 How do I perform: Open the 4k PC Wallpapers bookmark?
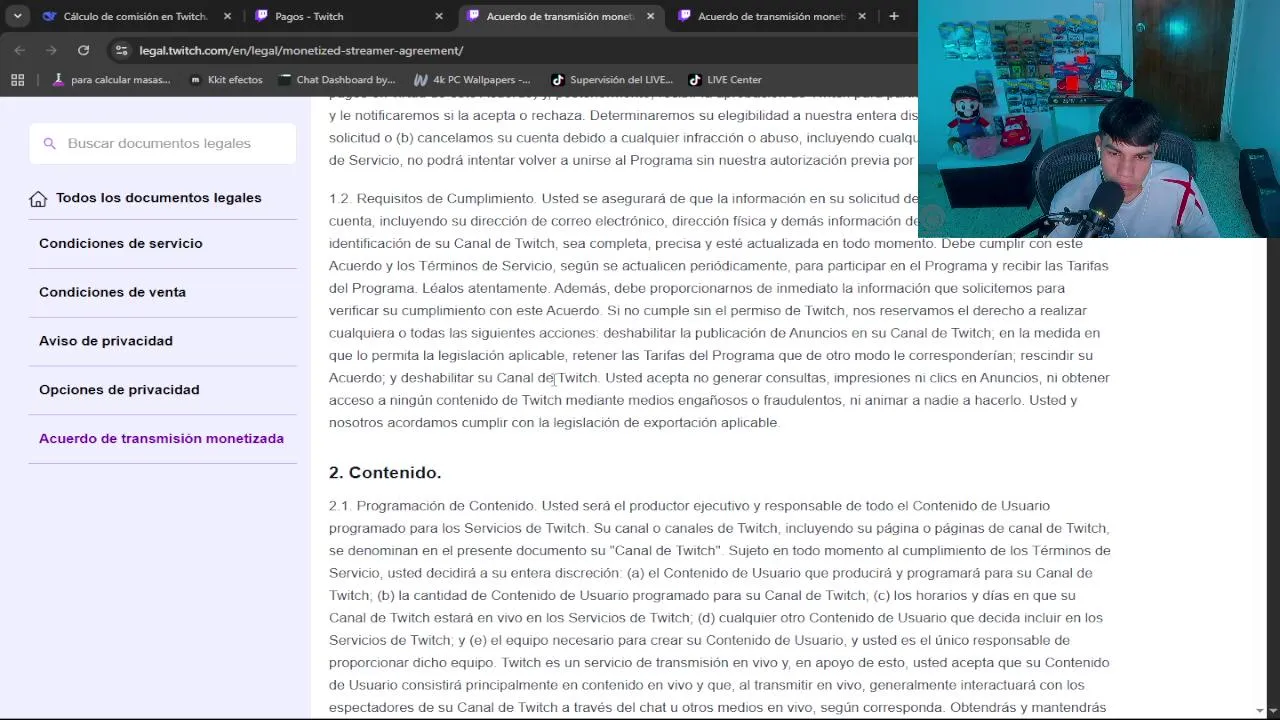[472, 80]
